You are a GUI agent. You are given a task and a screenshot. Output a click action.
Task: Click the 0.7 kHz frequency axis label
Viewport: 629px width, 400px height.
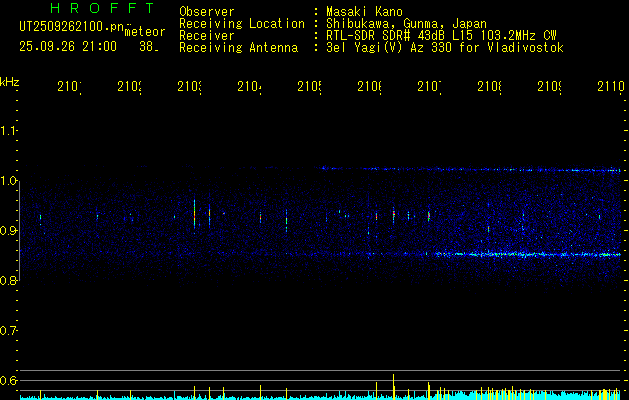tap(8, 331)
